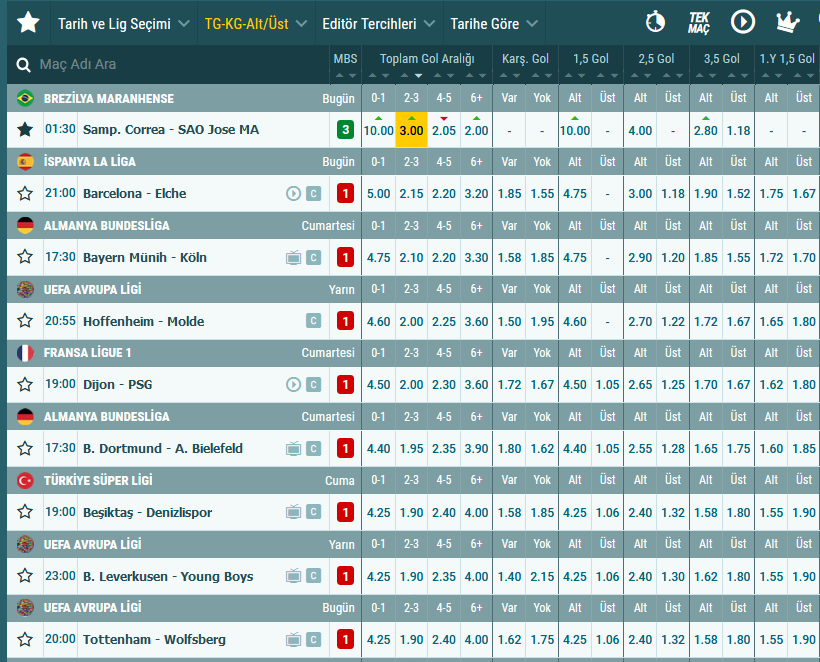Click the C badge for Dijon - PSG
Image resolution: width=820 pixels, height=662 pixels.
click(313, 385)
